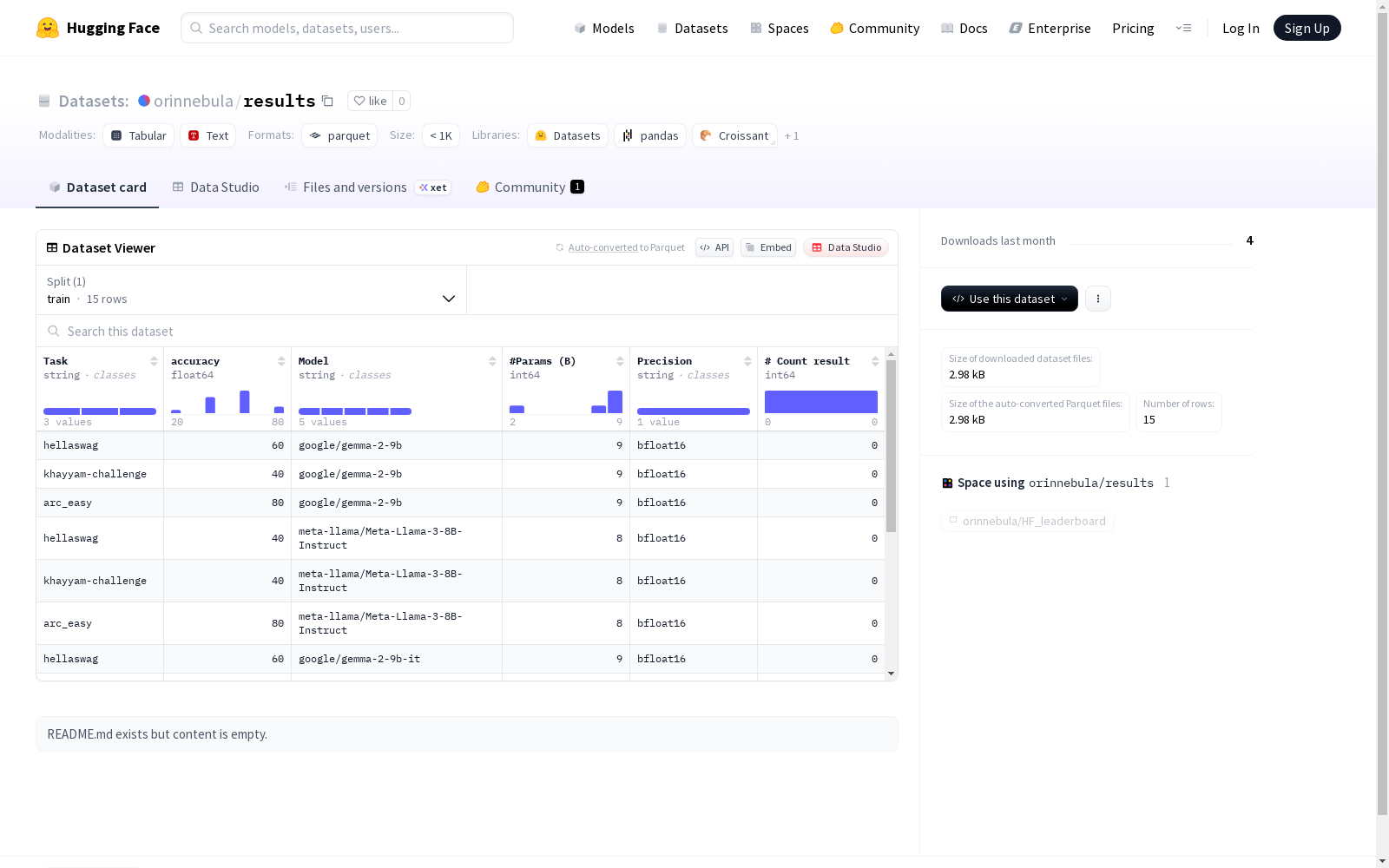This screenshot has width=1389, height=868.
Task: Open the extra navigation menu icon
Action: [1183, 28]
